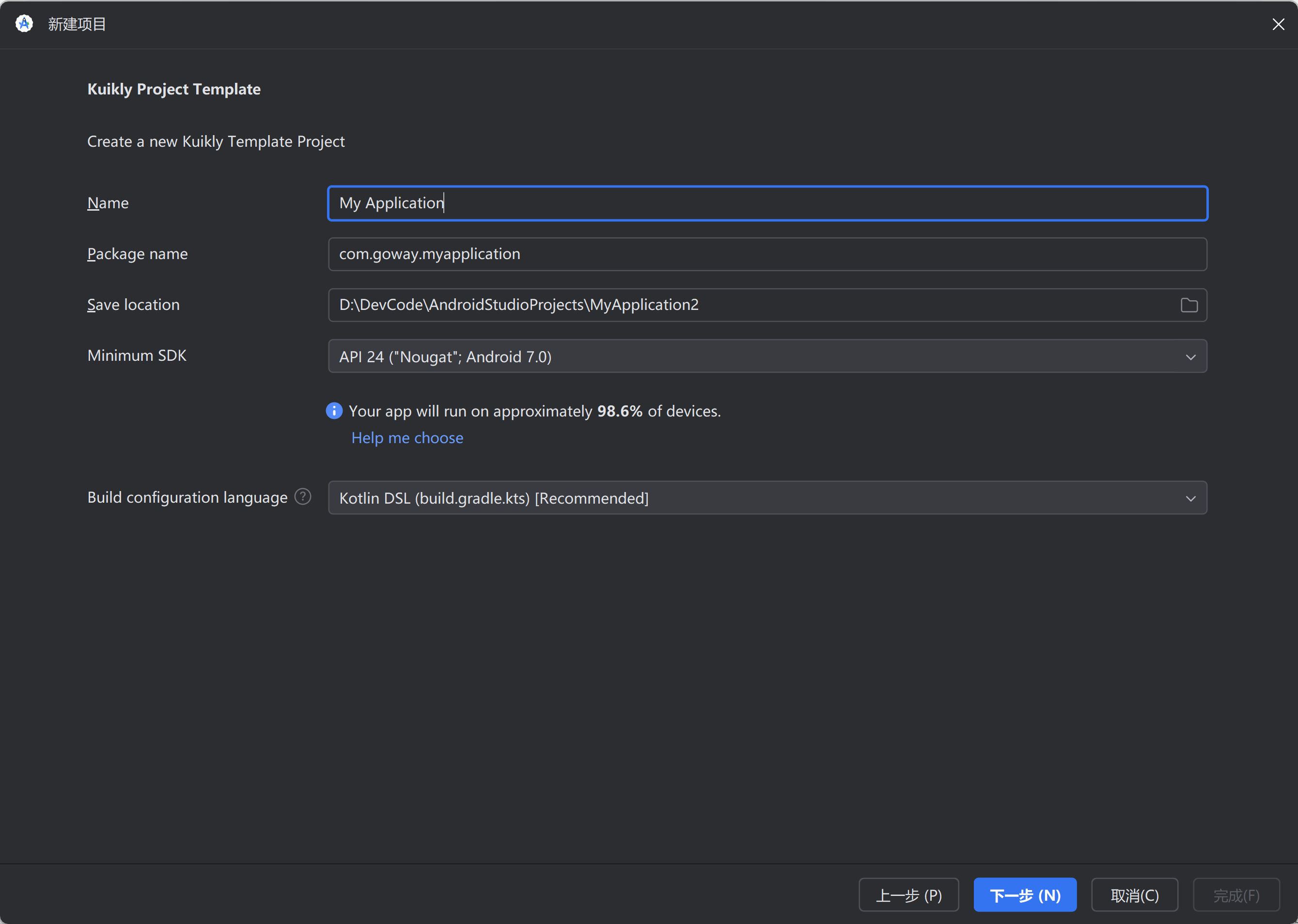Click the 下一步 (N) button
The image size is (1298, 924).
point(1025,895)
